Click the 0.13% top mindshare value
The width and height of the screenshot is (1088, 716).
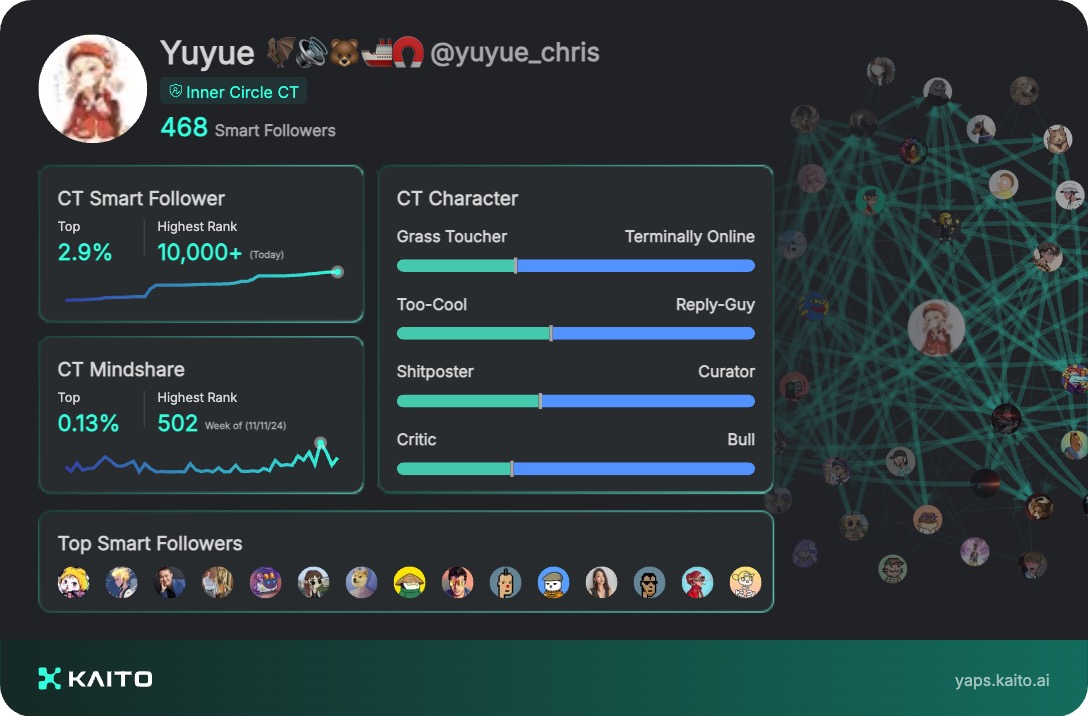click(x=88, y=423)
